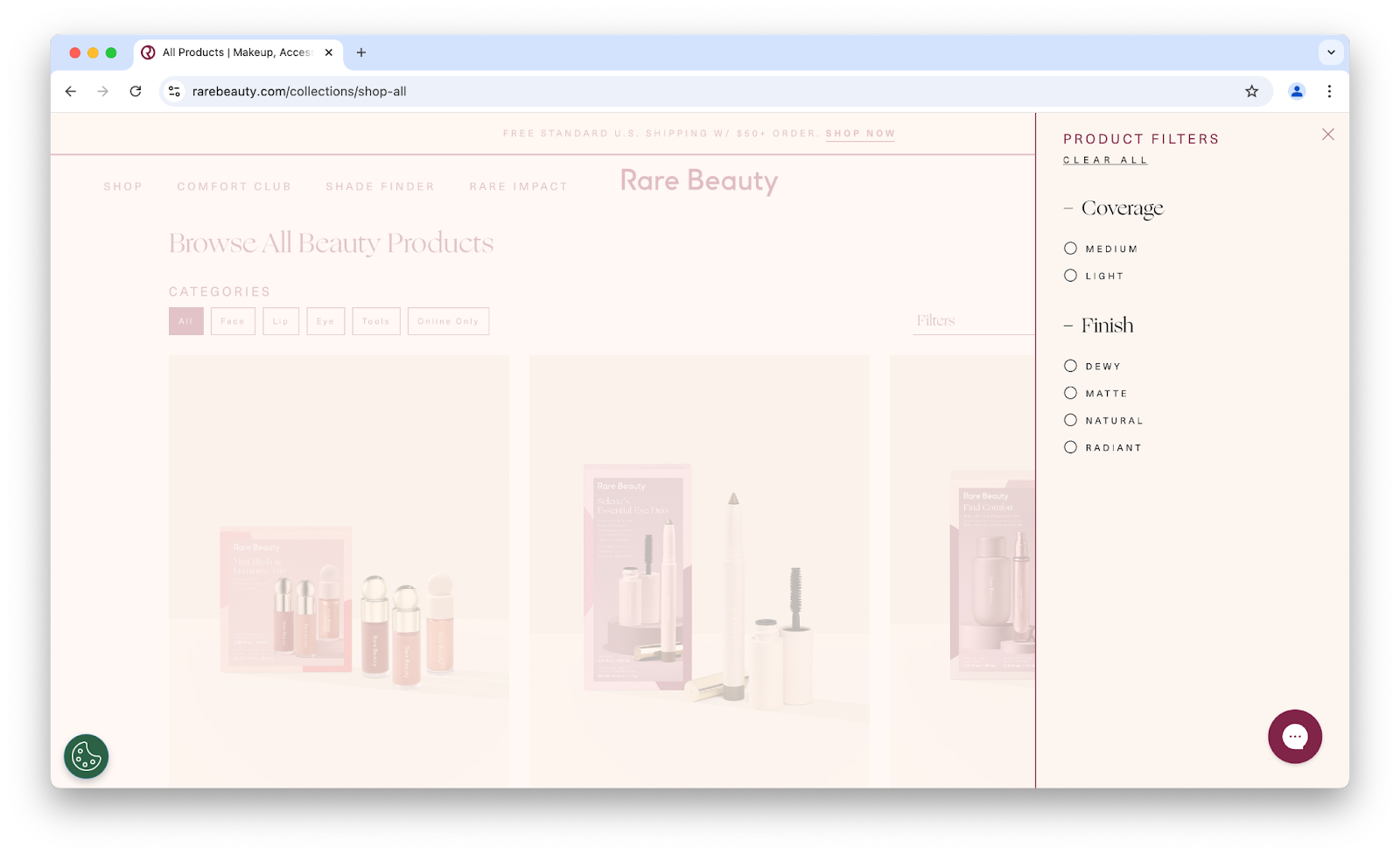Image resolution: width=1400 pixels, height=855 pixels.
Task: Collapse the Coverage filter section
Action: point(1114,208)
